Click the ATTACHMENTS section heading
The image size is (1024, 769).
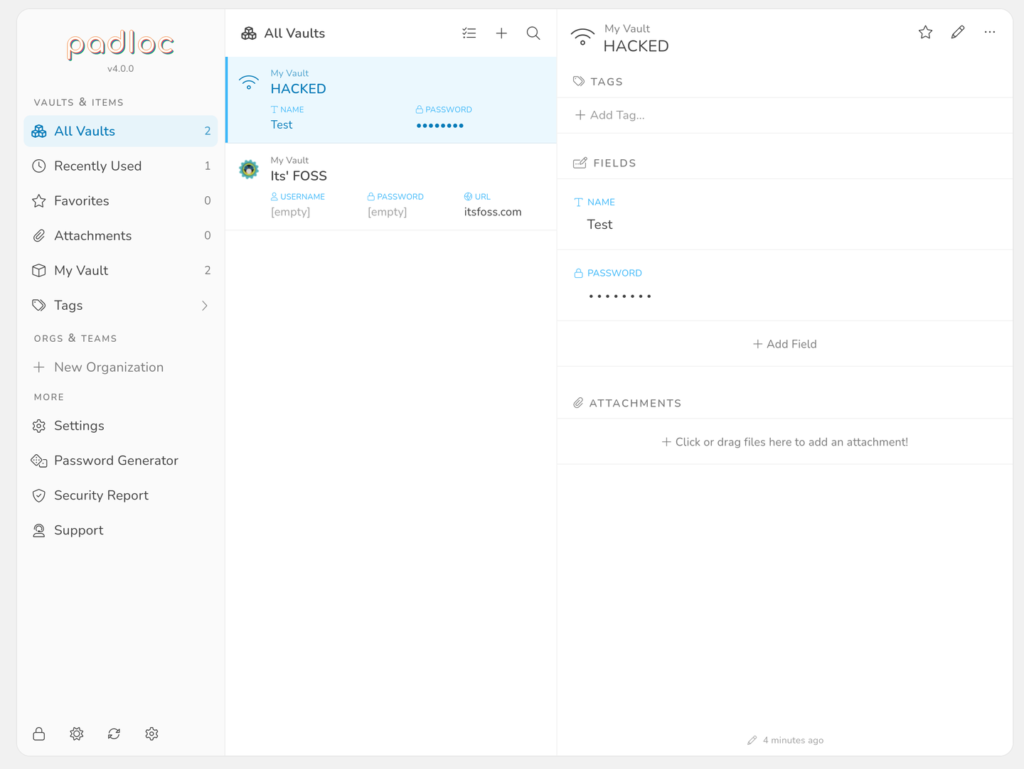point(635,403)
